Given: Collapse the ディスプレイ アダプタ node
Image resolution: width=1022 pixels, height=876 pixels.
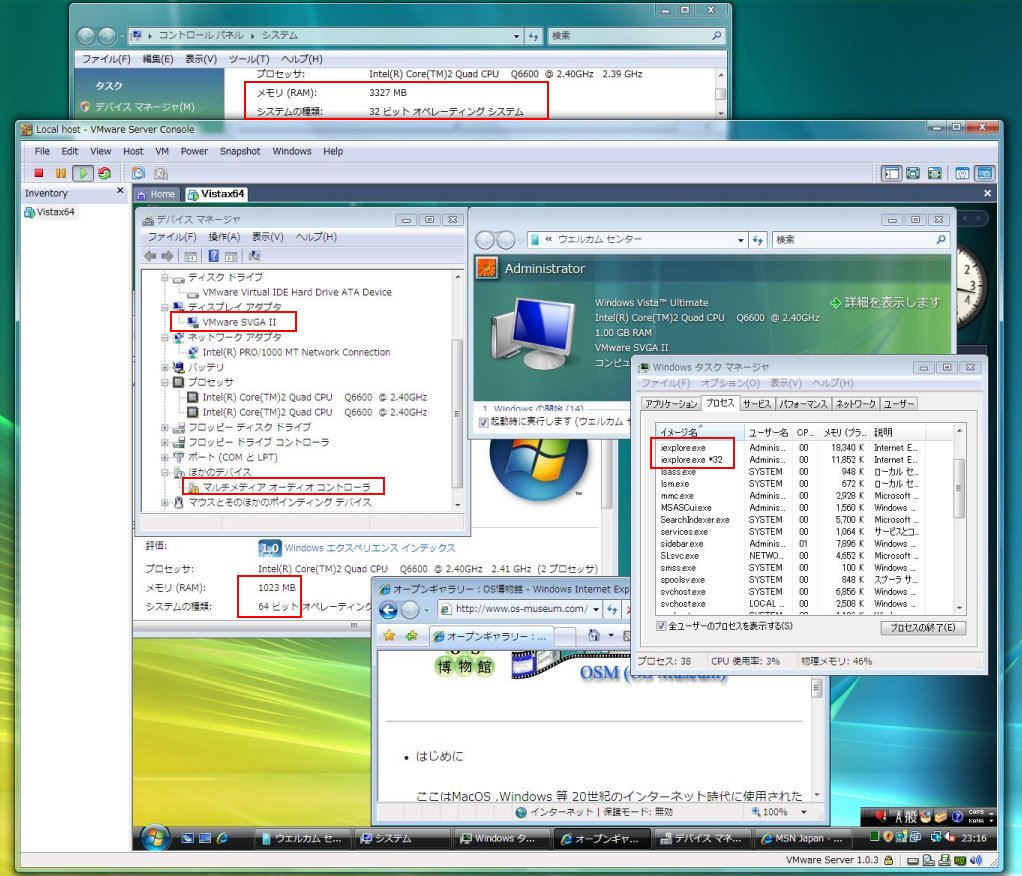Looking at the screenshot, I should (165, 307).
